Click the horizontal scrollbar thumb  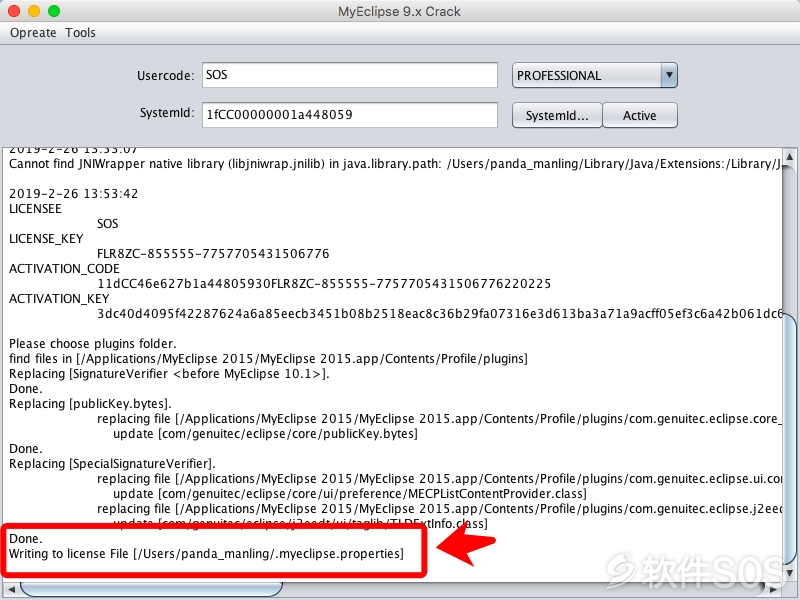[151, 589]
